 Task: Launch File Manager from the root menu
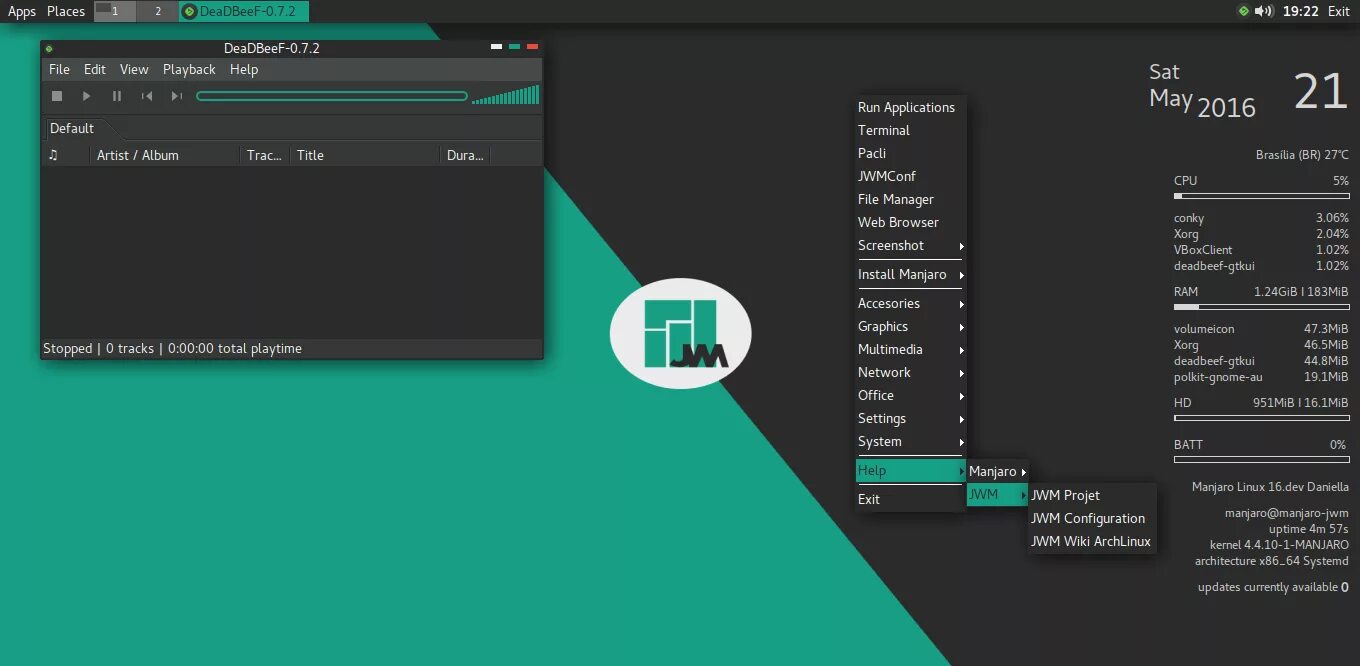pos(910,199)
